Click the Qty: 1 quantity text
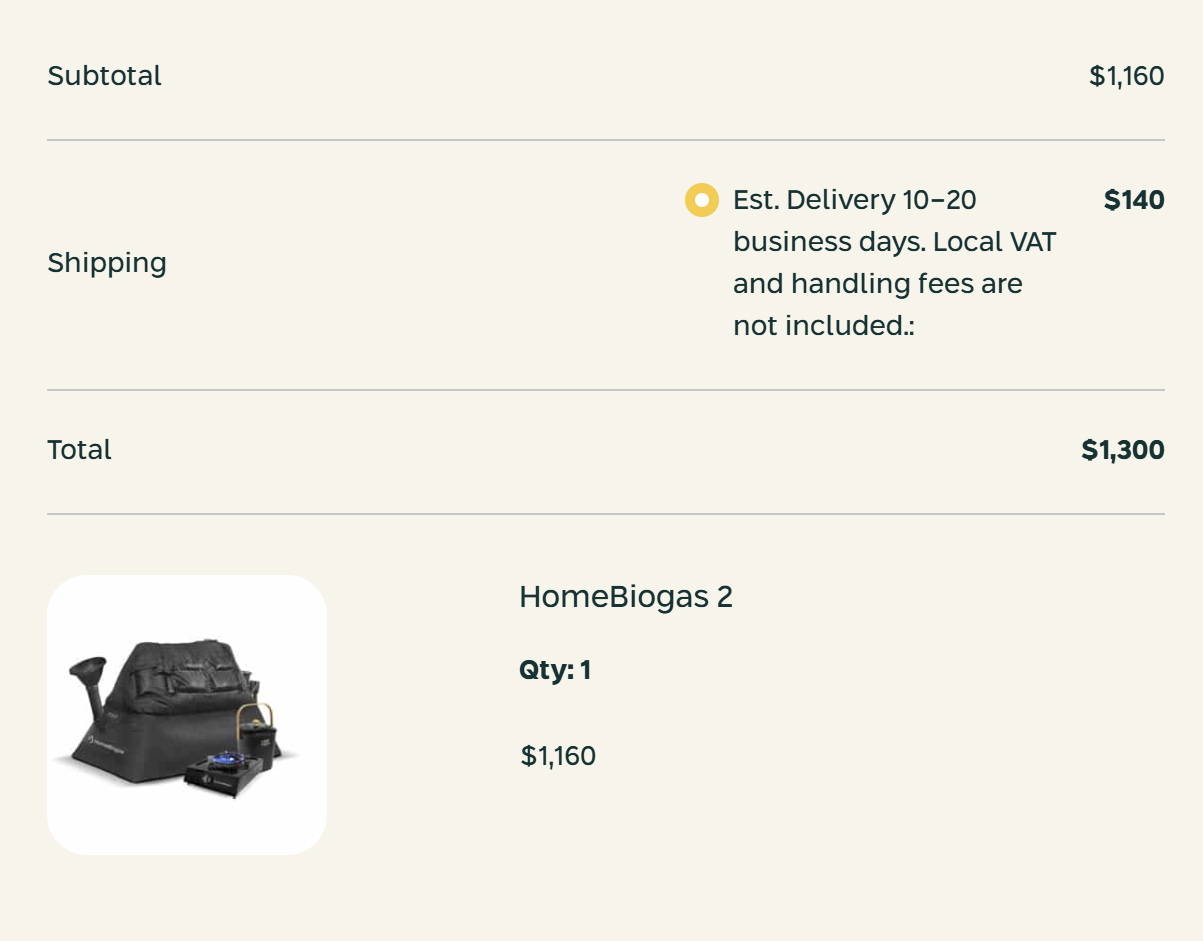Viewport: 1203px width, 941px height. 555,670
